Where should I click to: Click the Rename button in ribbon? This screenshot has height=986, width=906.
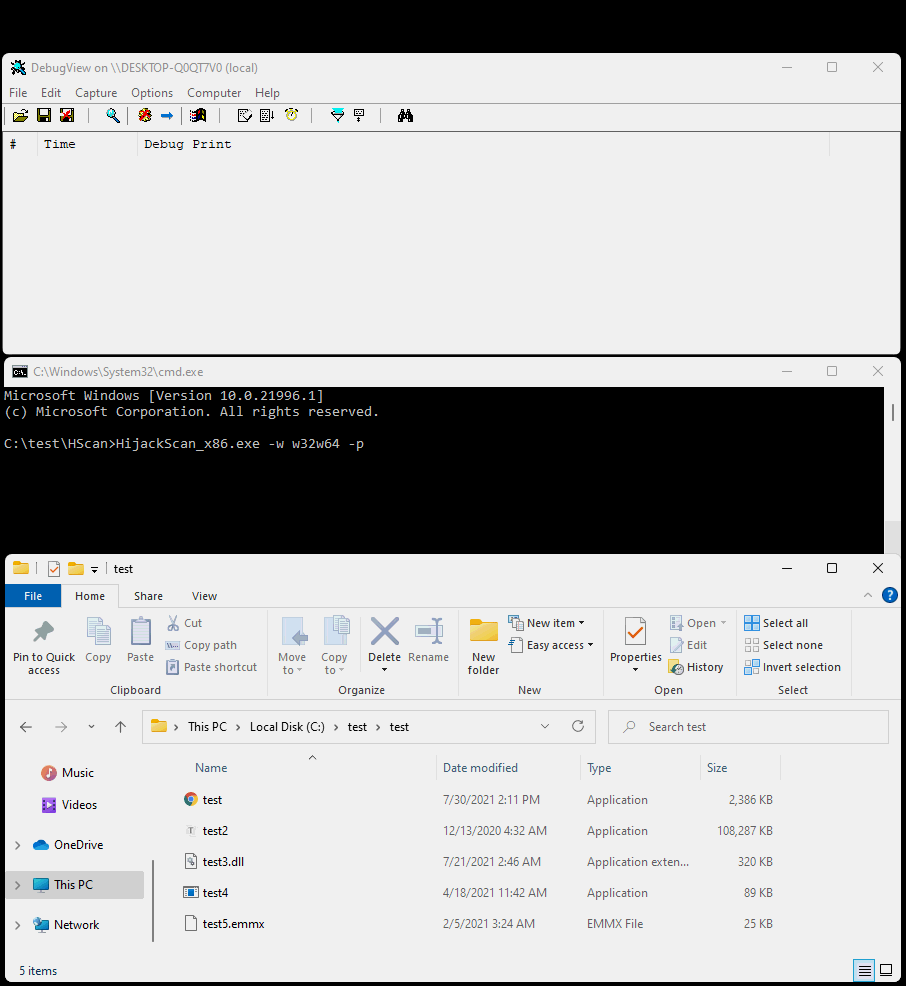coord(429,640)
